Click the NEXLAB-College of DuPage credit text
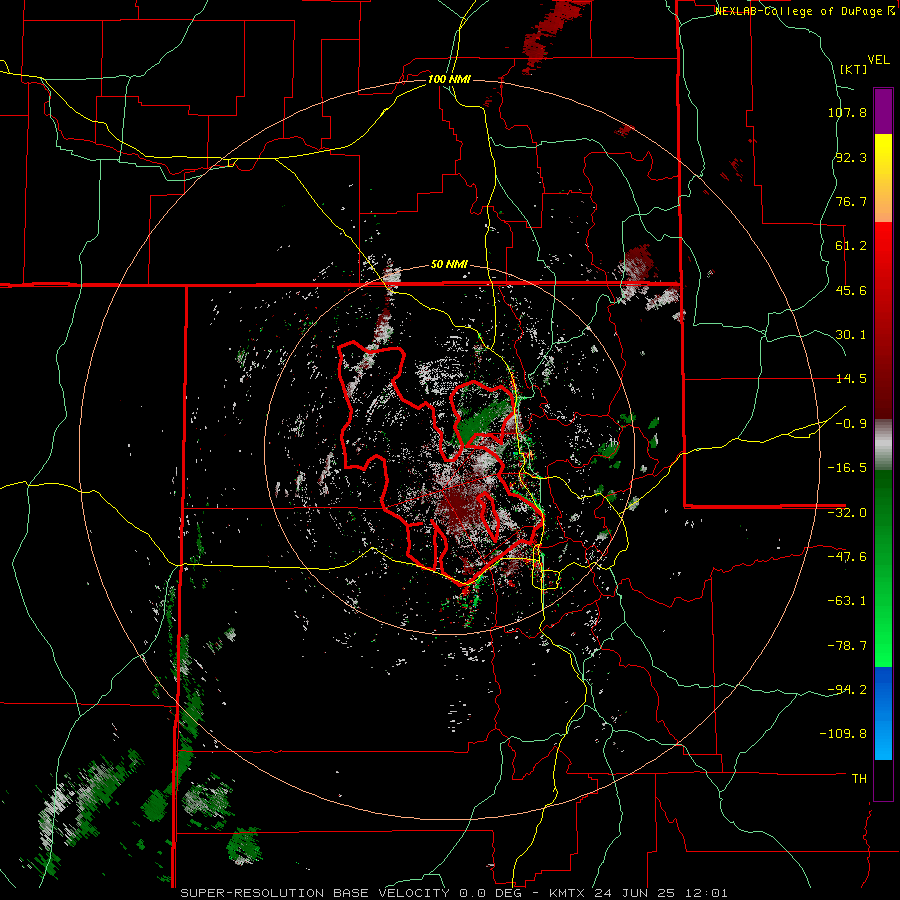Screen dimensions: 900x900 tap(804, 11)
